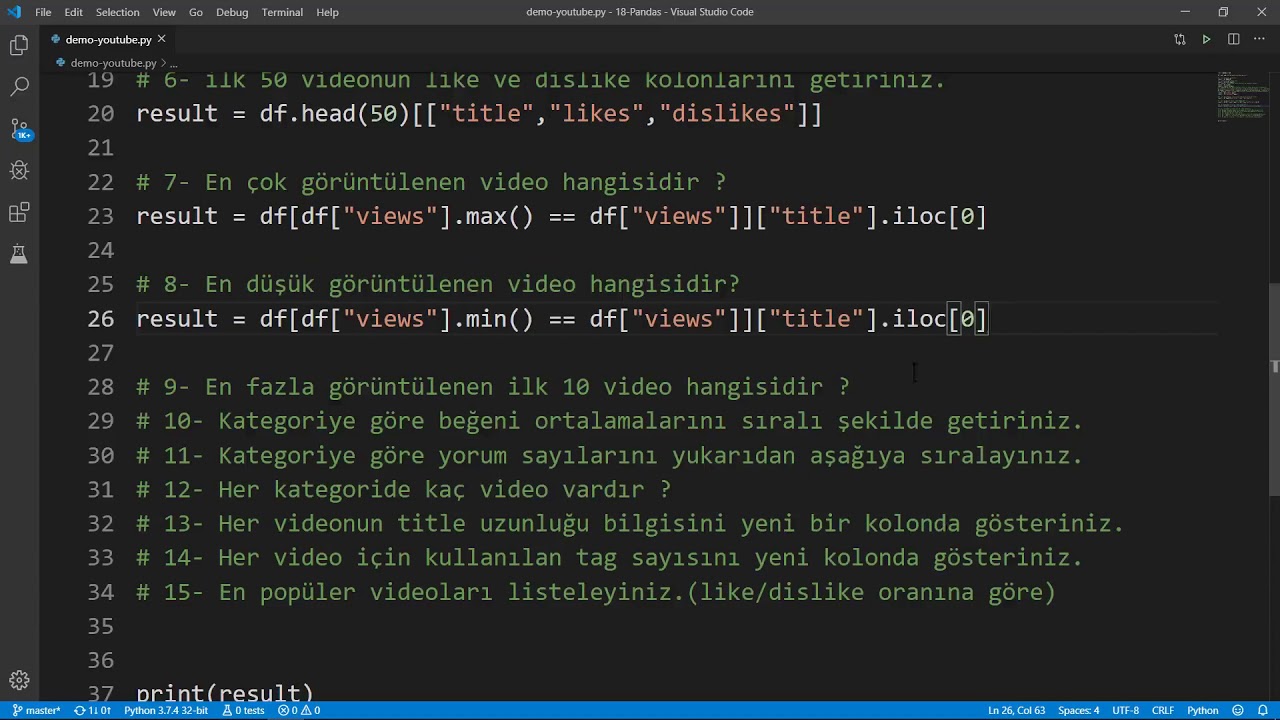The image size is (1280, 720).
Task: Click the comment '# 10- Kategoriye göre beğeni'
Action: 609,421
